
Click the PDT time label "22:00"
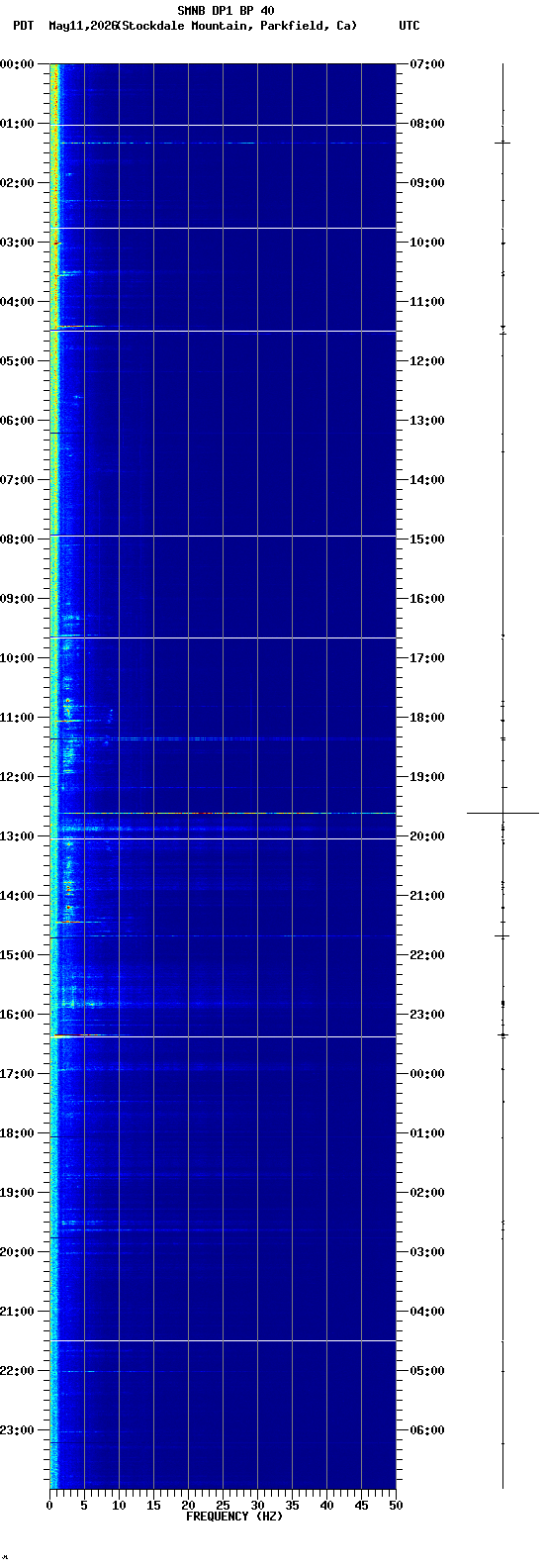tap(18, 1371)
